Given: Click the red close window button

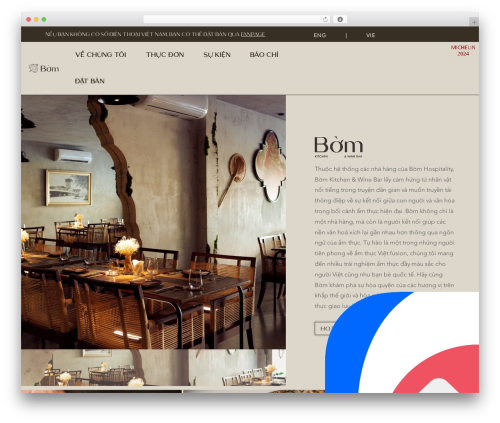Looking at the screenshot, I should pos(29,20).
